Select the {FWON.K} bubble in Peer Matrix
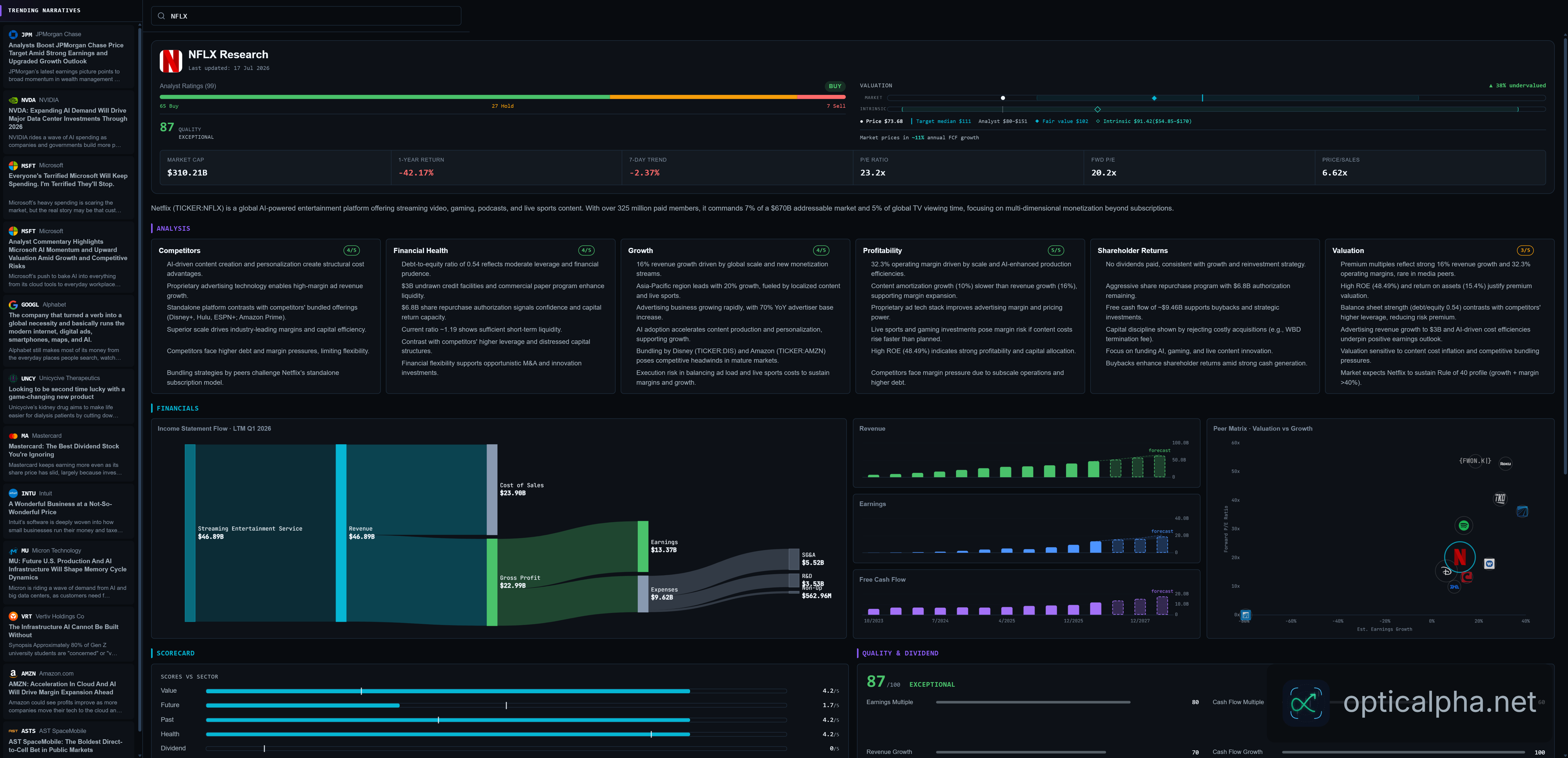Viewport: 1568px width, 758px height. click(x=1475, y=461)
